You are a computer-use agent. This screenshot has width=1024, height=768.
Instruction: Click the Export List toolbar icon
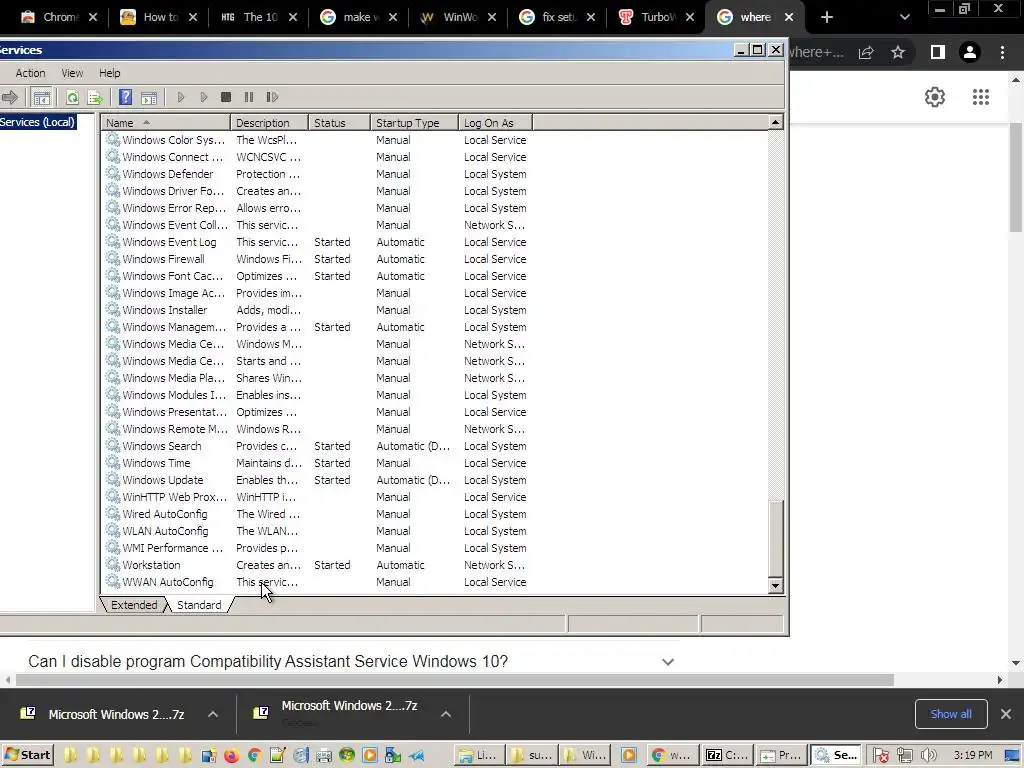(x=95, y=97)
